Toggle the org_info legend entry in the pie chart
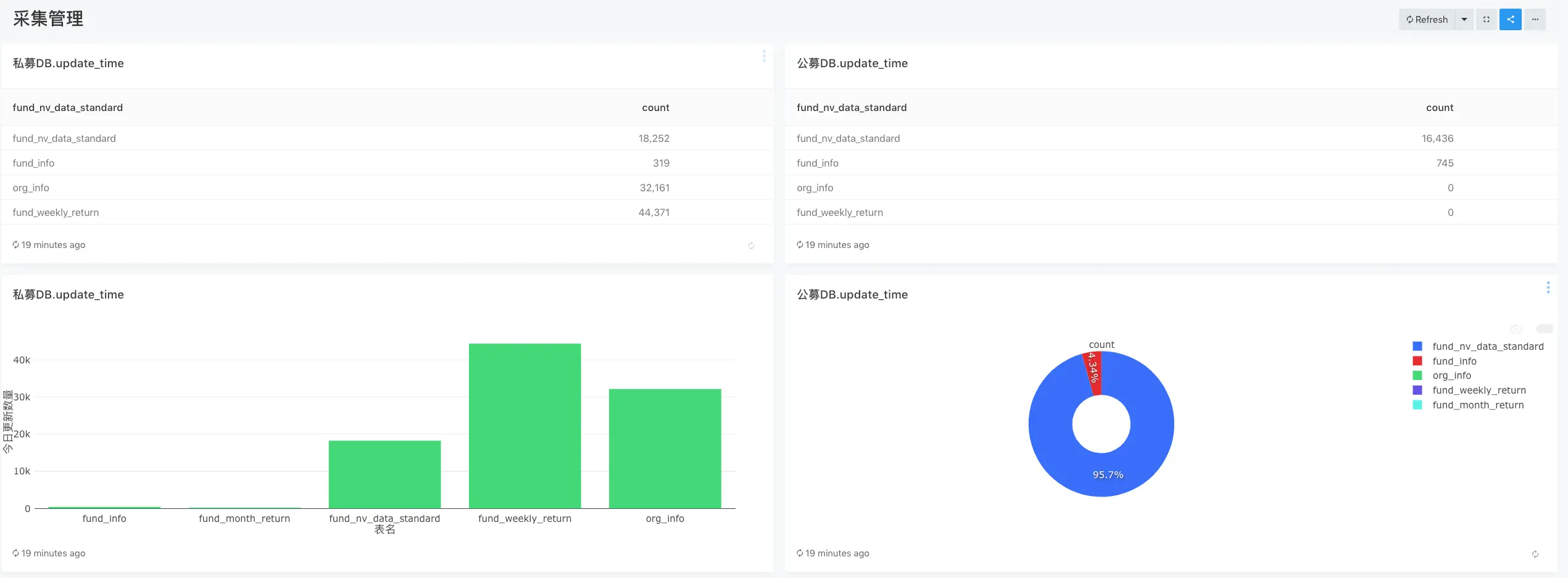 [x=1442, y=375]
